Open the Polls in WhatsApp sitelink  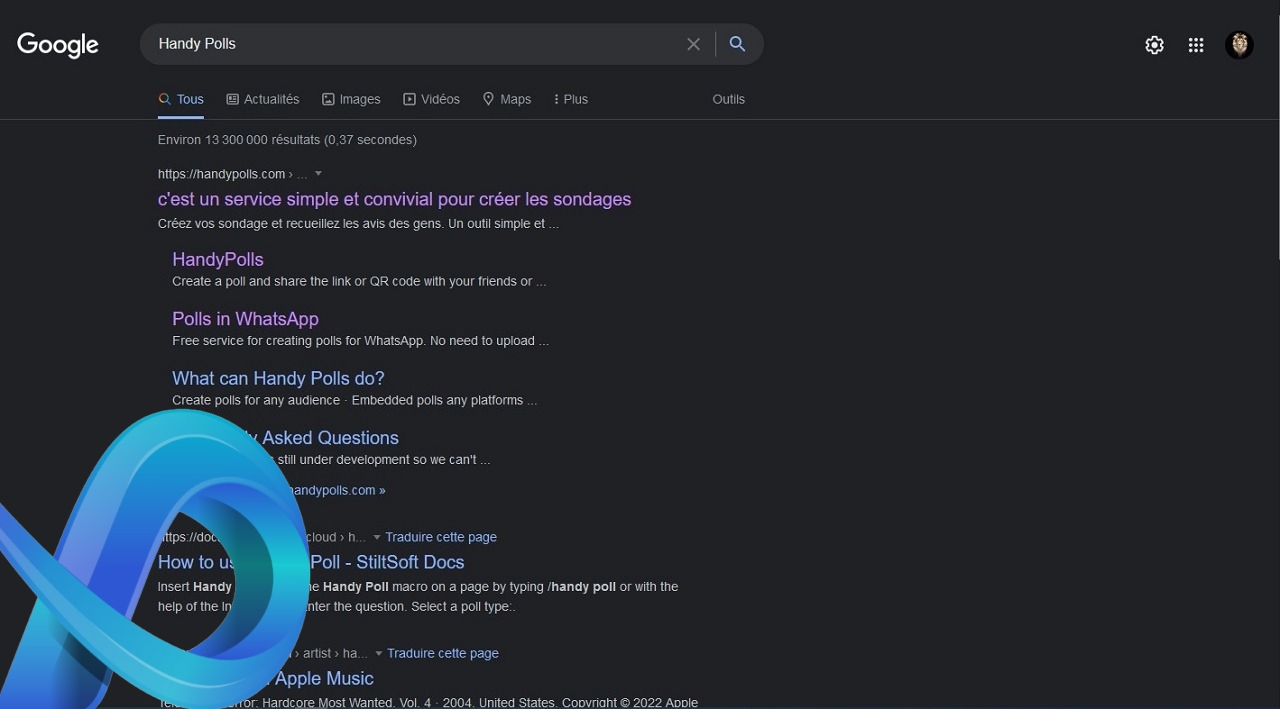245,319
